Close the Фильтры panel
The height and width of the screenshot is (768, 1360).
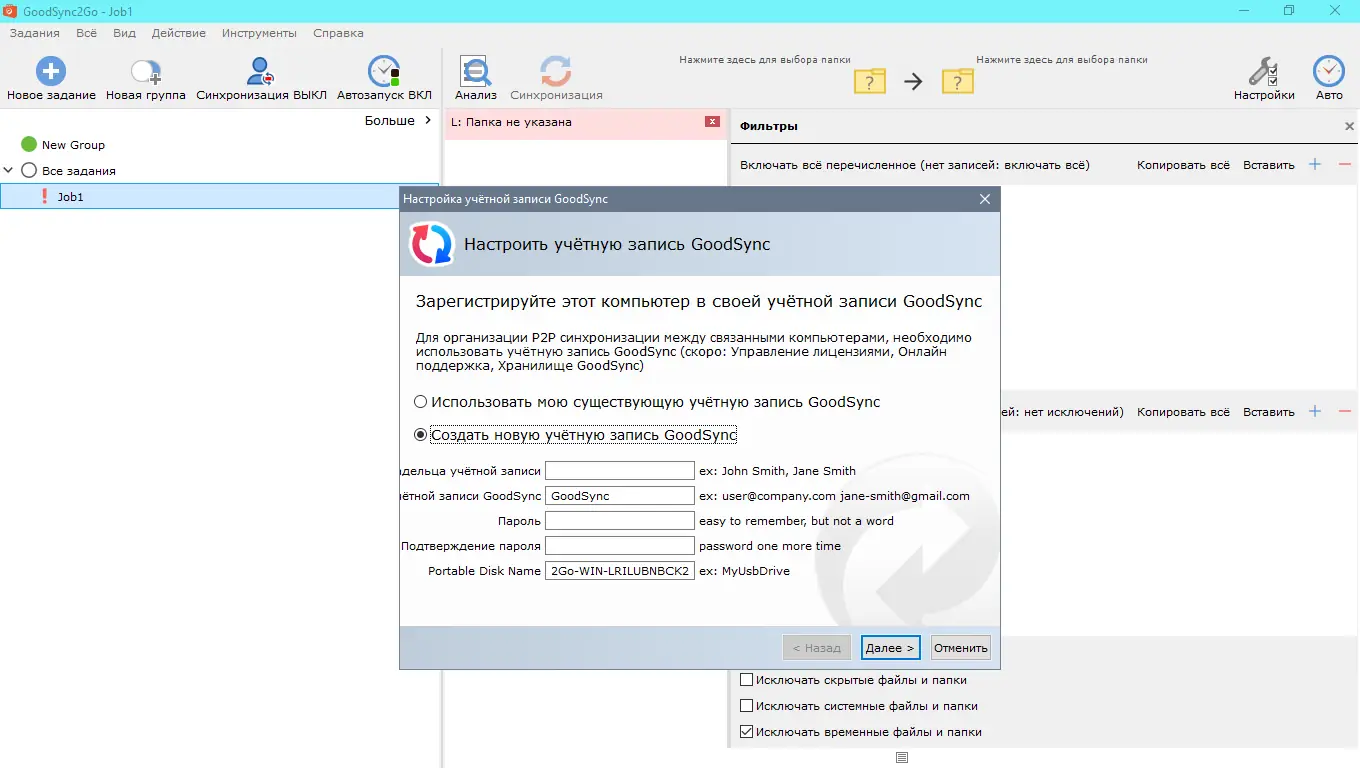click(1349, 127)
